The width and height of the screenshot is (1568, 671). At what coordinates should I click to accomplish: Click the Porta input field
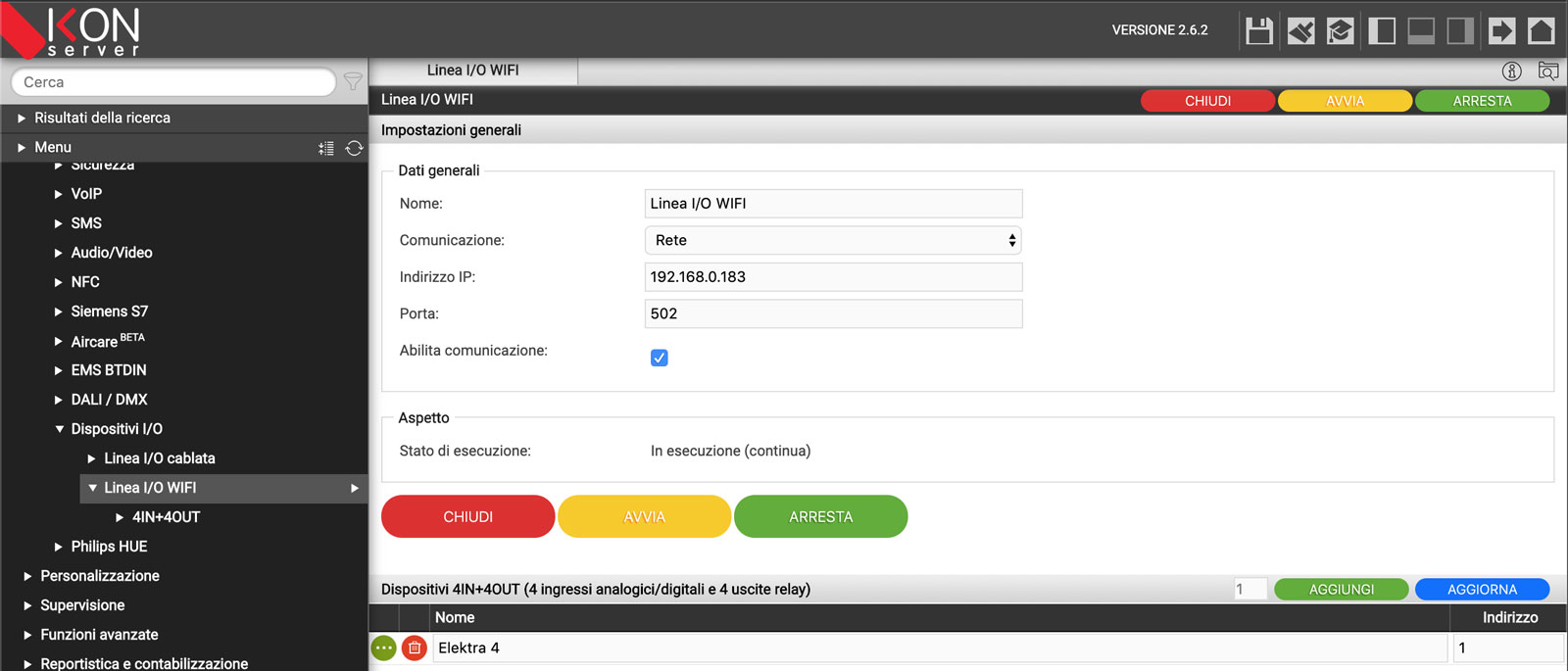833,313
